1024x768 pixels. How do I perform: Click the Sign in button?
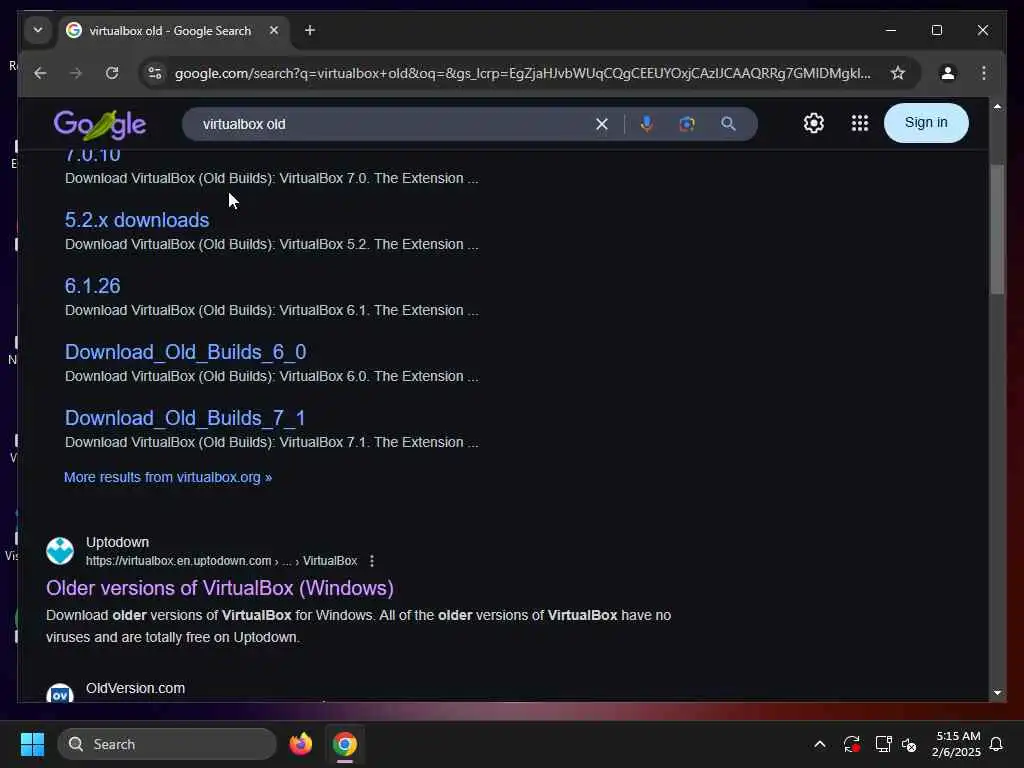point(925,123)
